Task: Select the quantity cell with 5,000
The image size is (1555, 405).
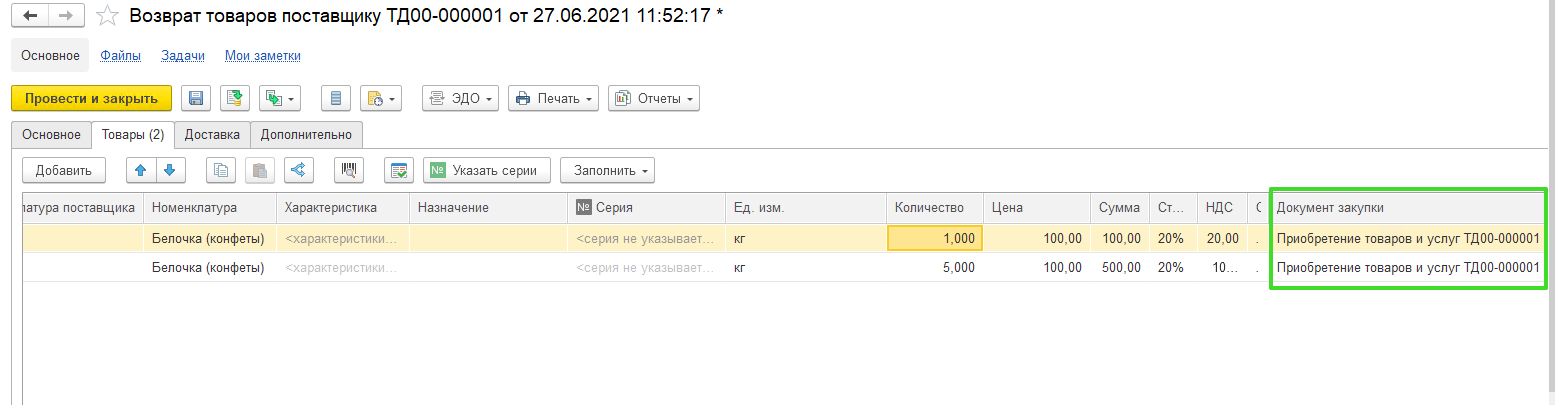Action: (x=934, y=267)
